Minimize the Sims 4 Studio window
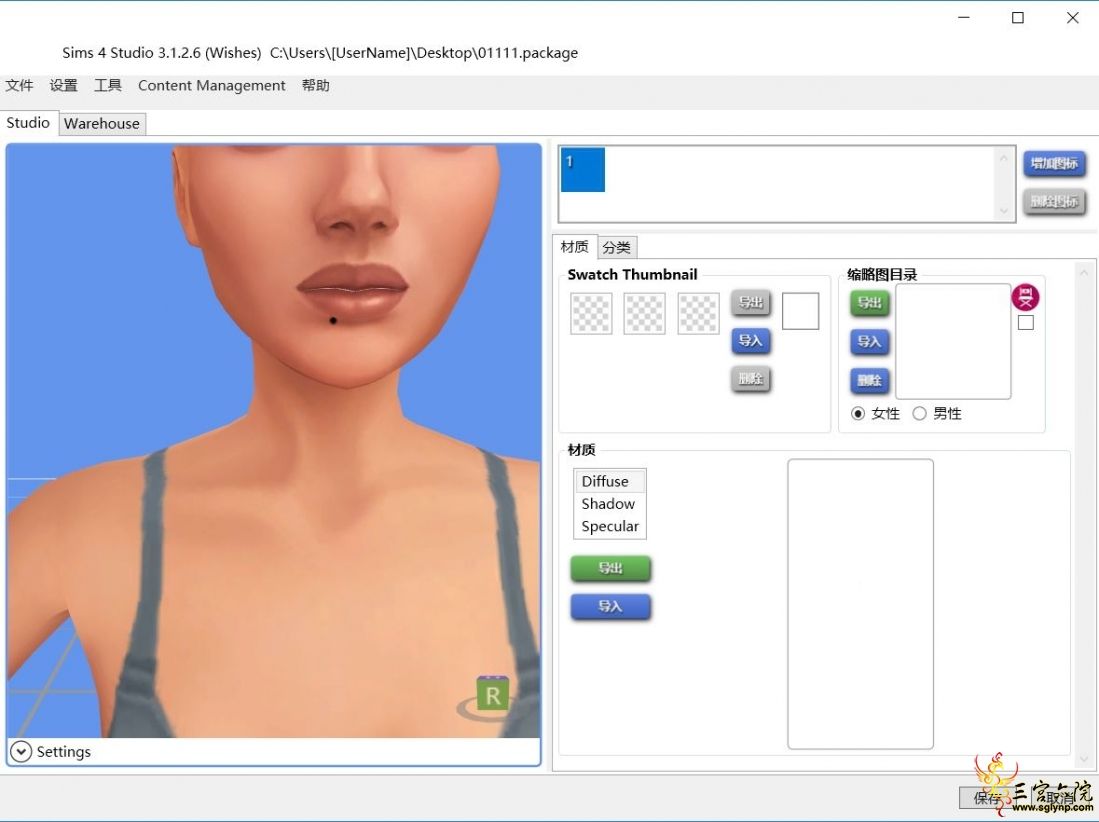Image resolution: width=1099 pixels, height=822 pixels. [964, 18]
